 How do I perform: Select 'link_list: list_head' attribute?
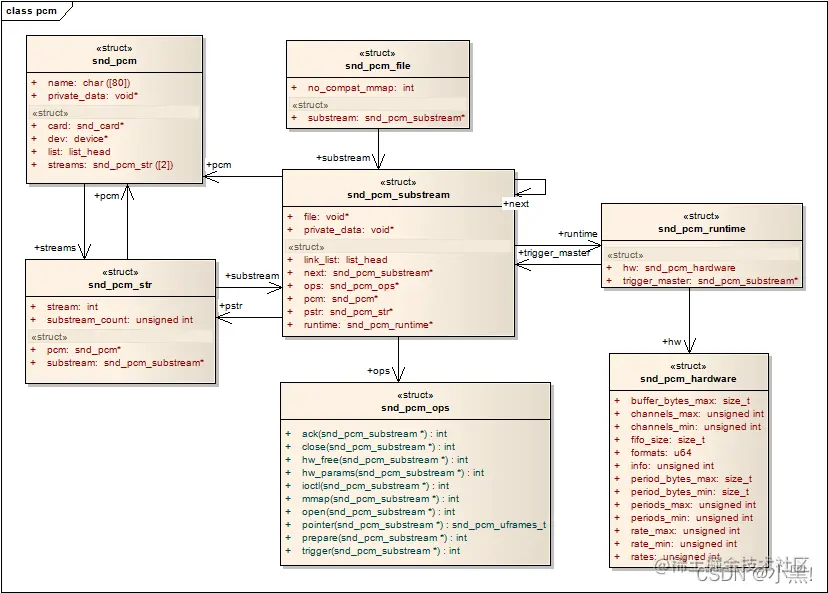(345, 260)
